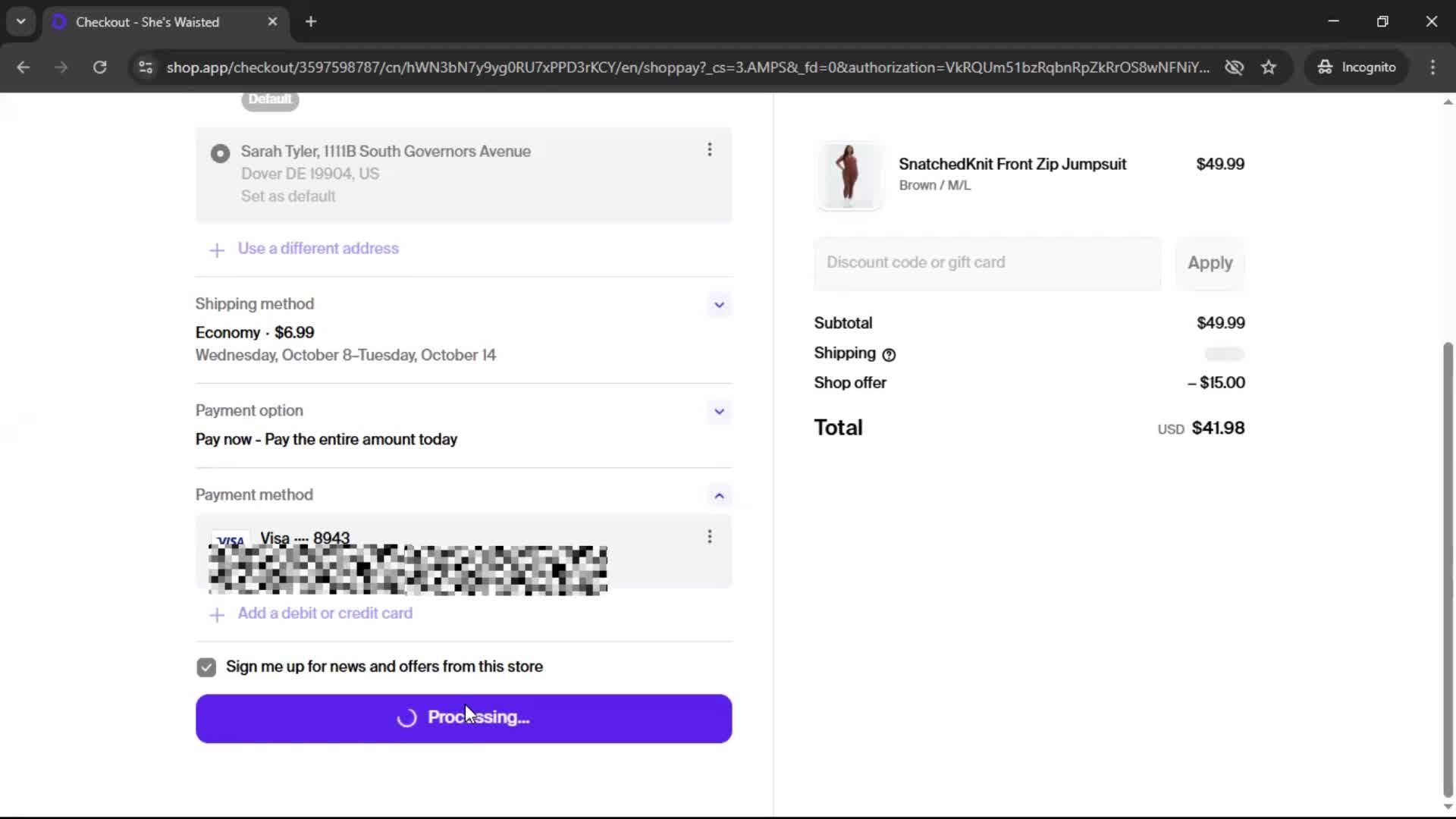
Task: Click Add a debit or credit card
Action: [x=325, y=613]
